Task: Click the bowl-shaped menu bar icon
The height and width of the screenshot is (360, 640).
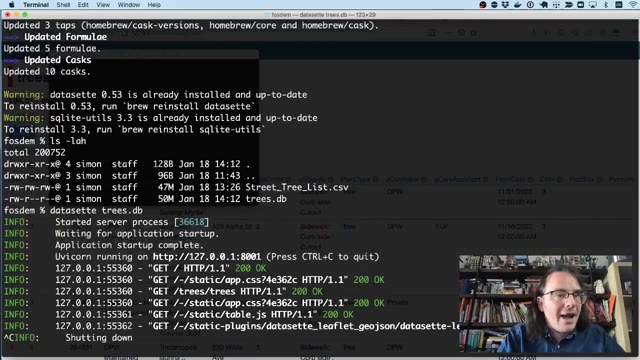Action: pos(518,5)
